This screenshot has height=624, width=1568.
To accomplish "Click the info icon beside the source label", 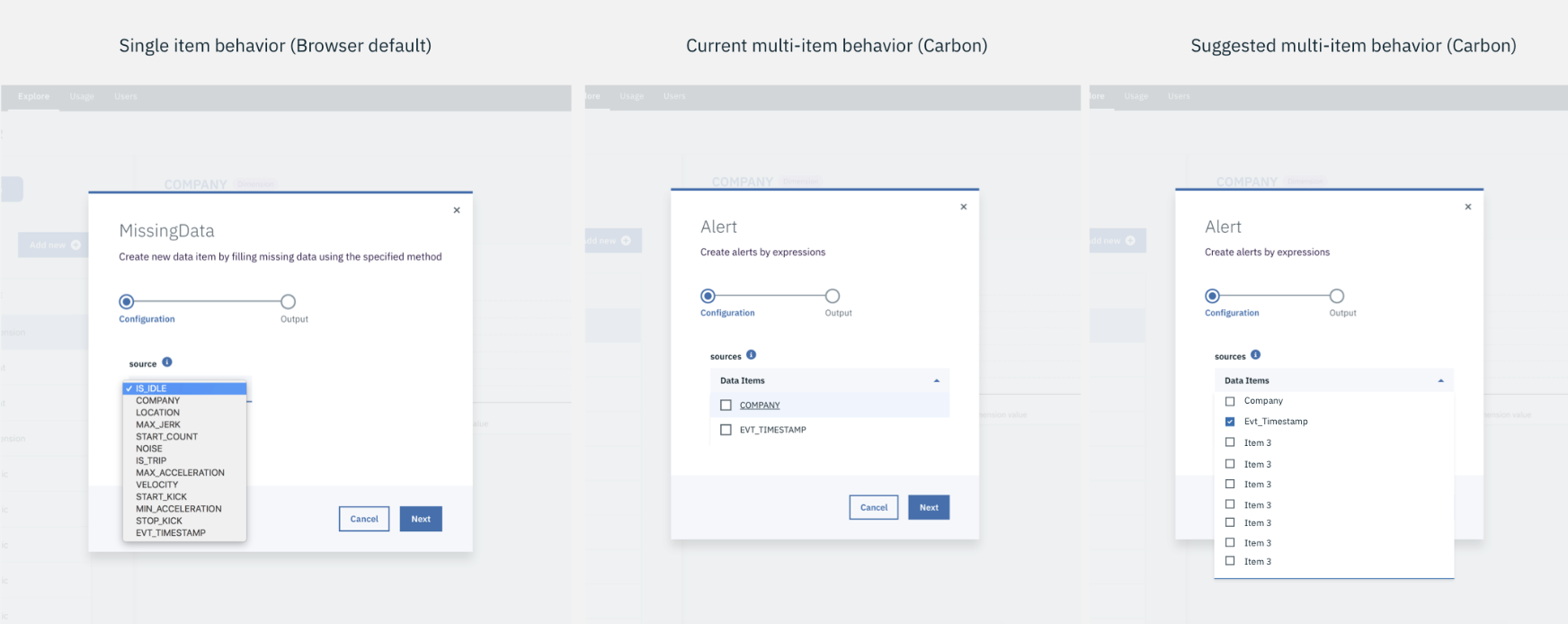I will [167, 363].
